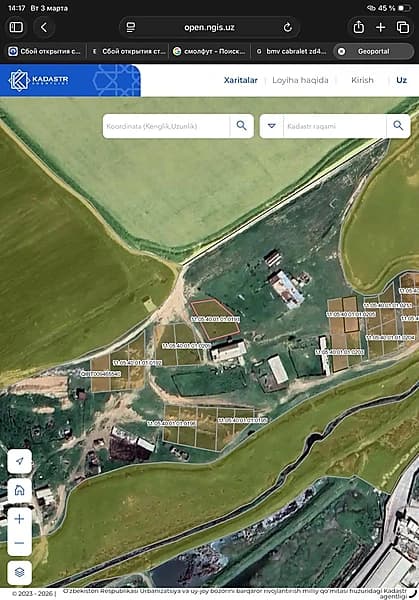This screenshot has width=419, height=600.
Task: Close the Geoportal tab with X icon
Action: point(341,51)
